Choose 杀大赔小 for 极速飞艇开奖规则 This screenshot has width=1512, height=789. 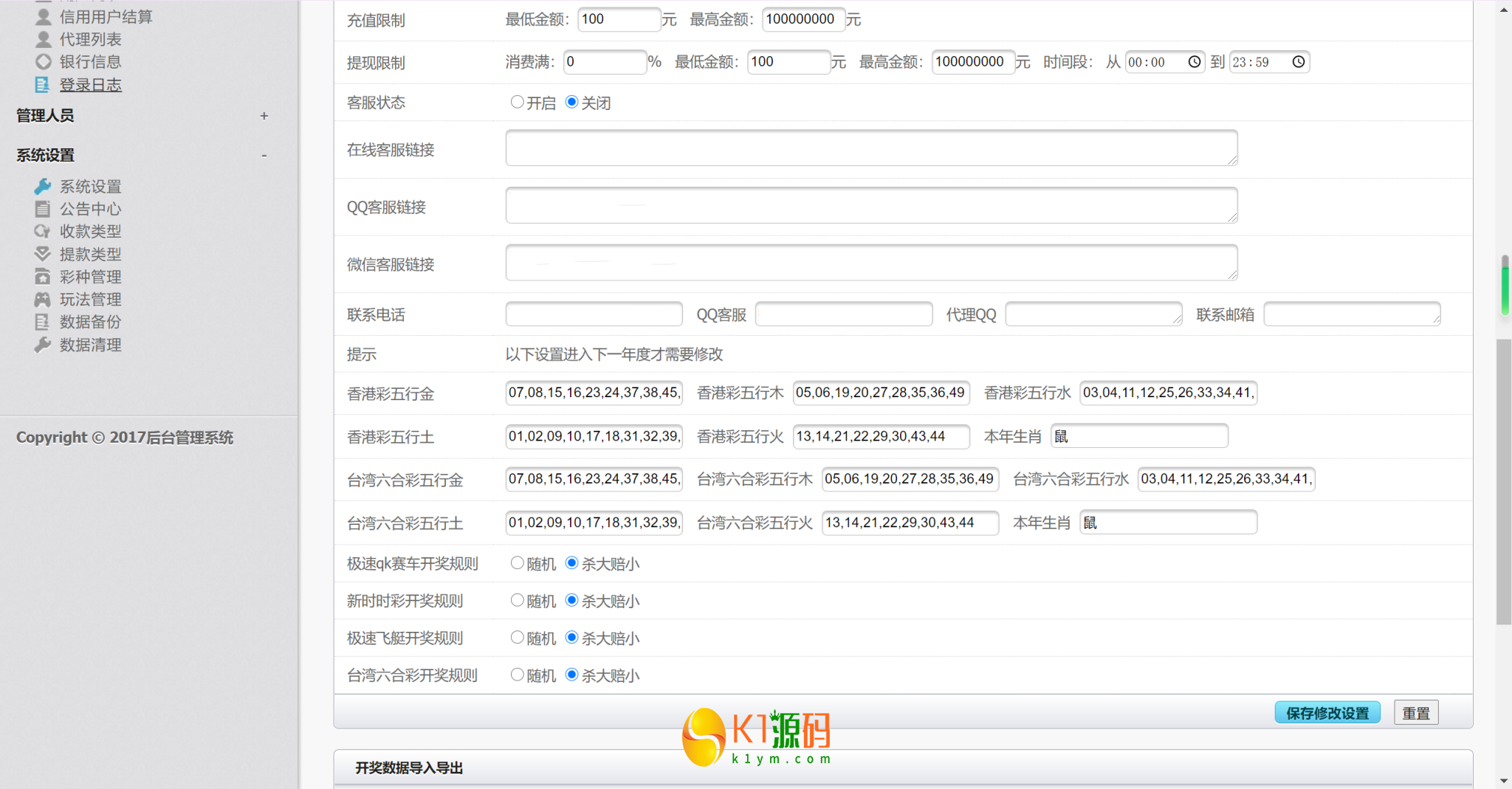pyautogui.click(x=571, y=637)
